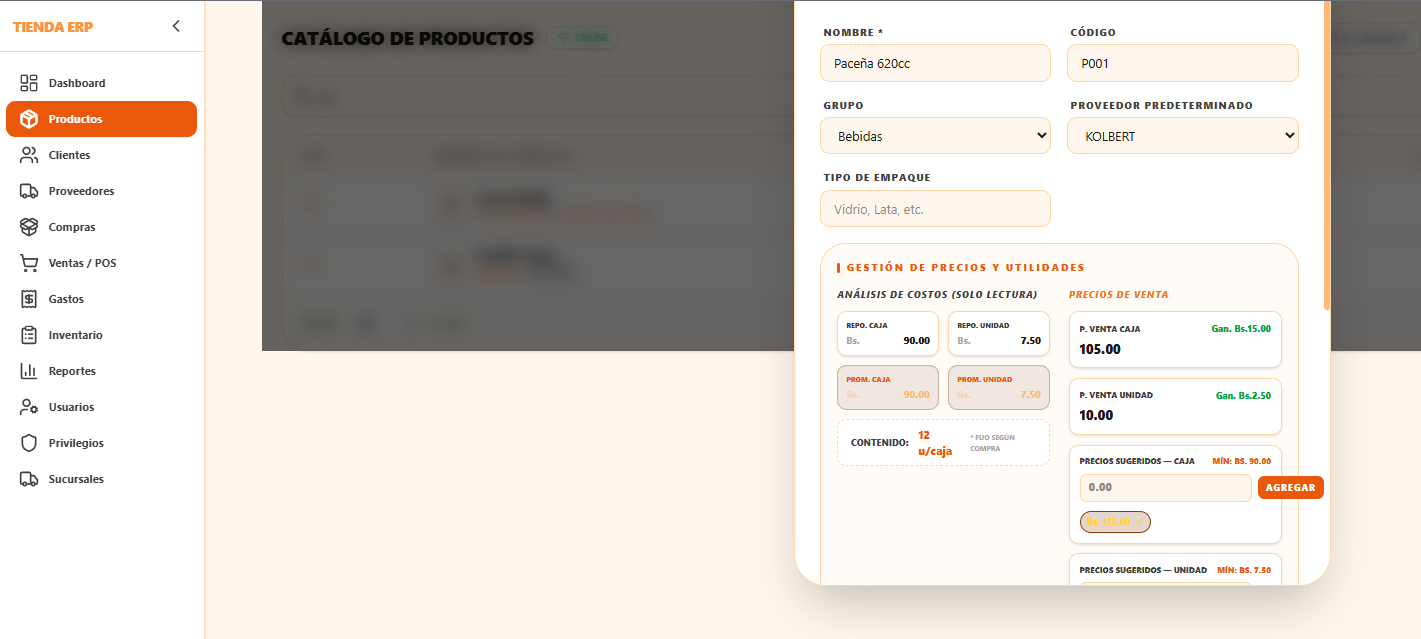This screenshot has height=639, width=1421.
Task: View the Reportes page
Action: (x=101, y=371)
